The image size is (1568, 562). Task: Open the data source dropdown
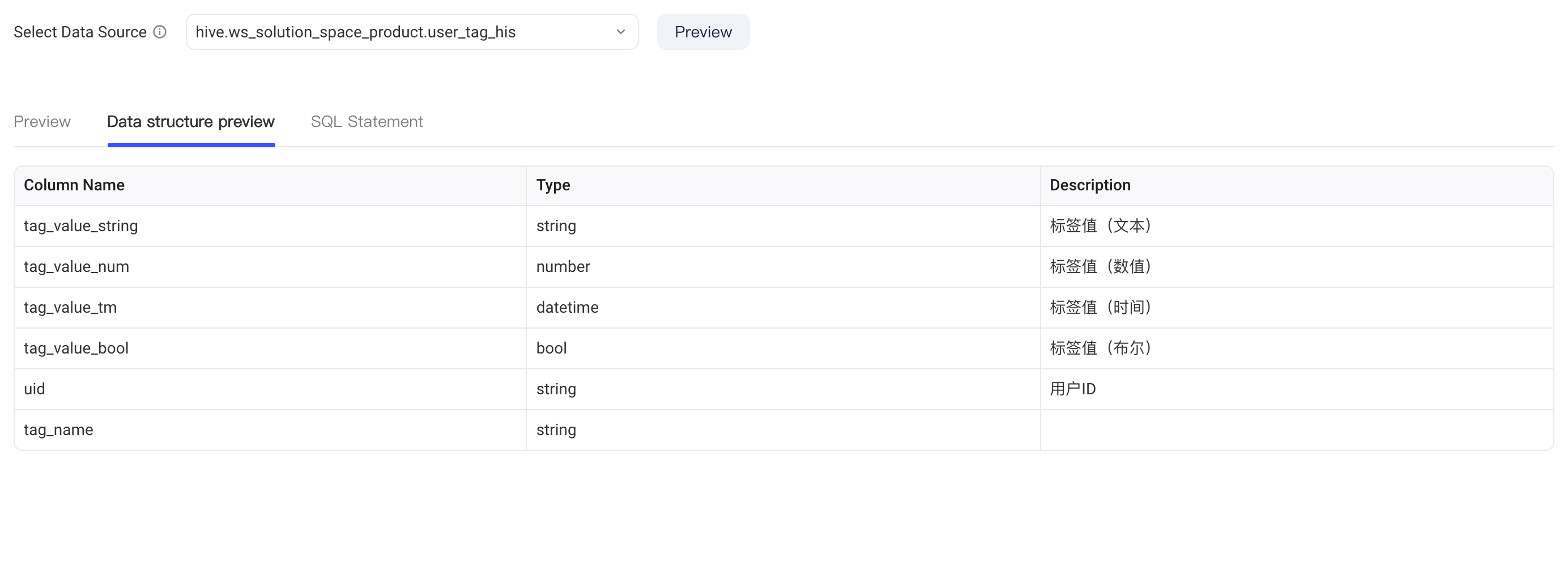pyautogui.click(x=412, y=32)
